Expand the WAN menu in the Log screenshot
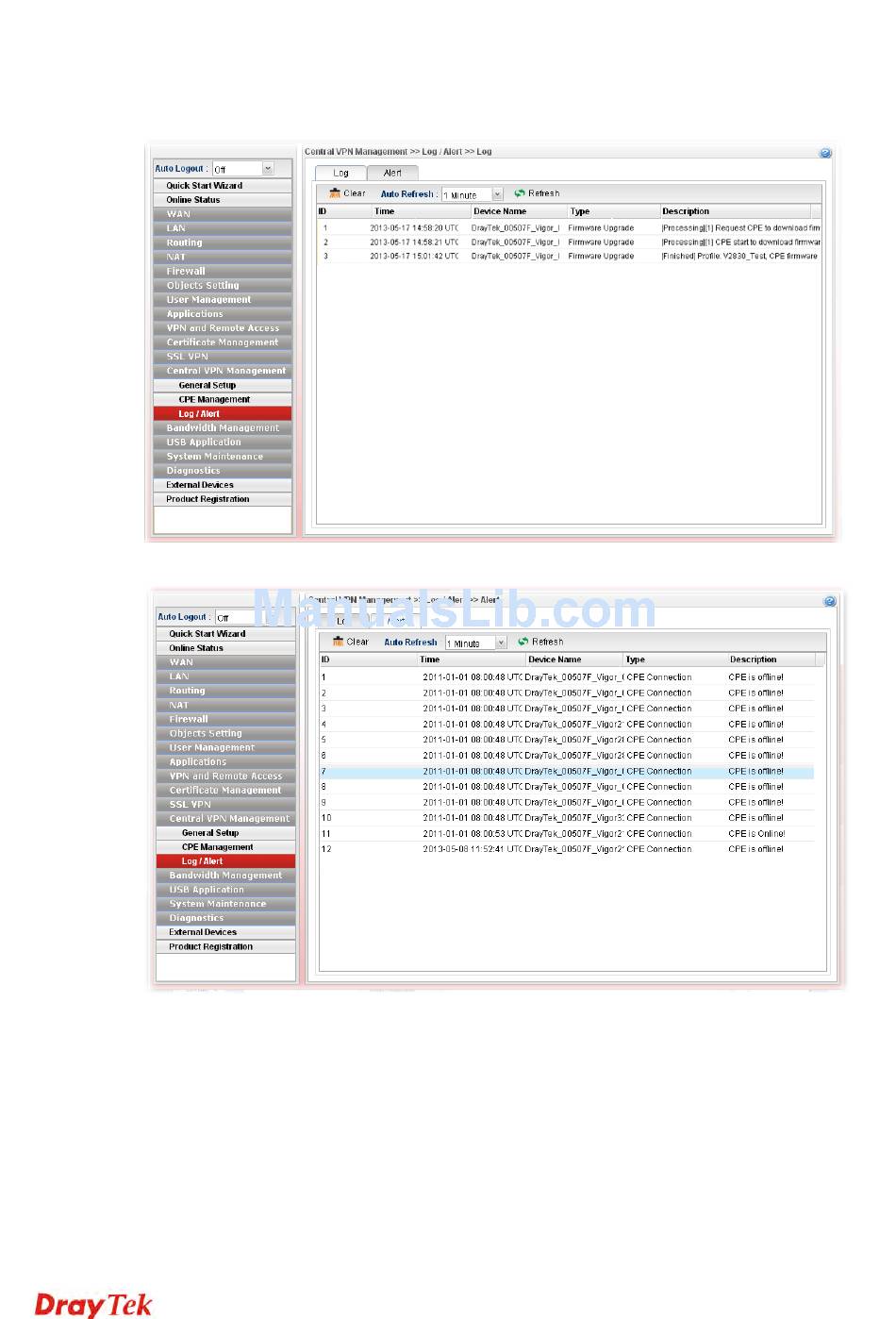Viewport: 896px width, 1319px height. (x=223, y=214)
